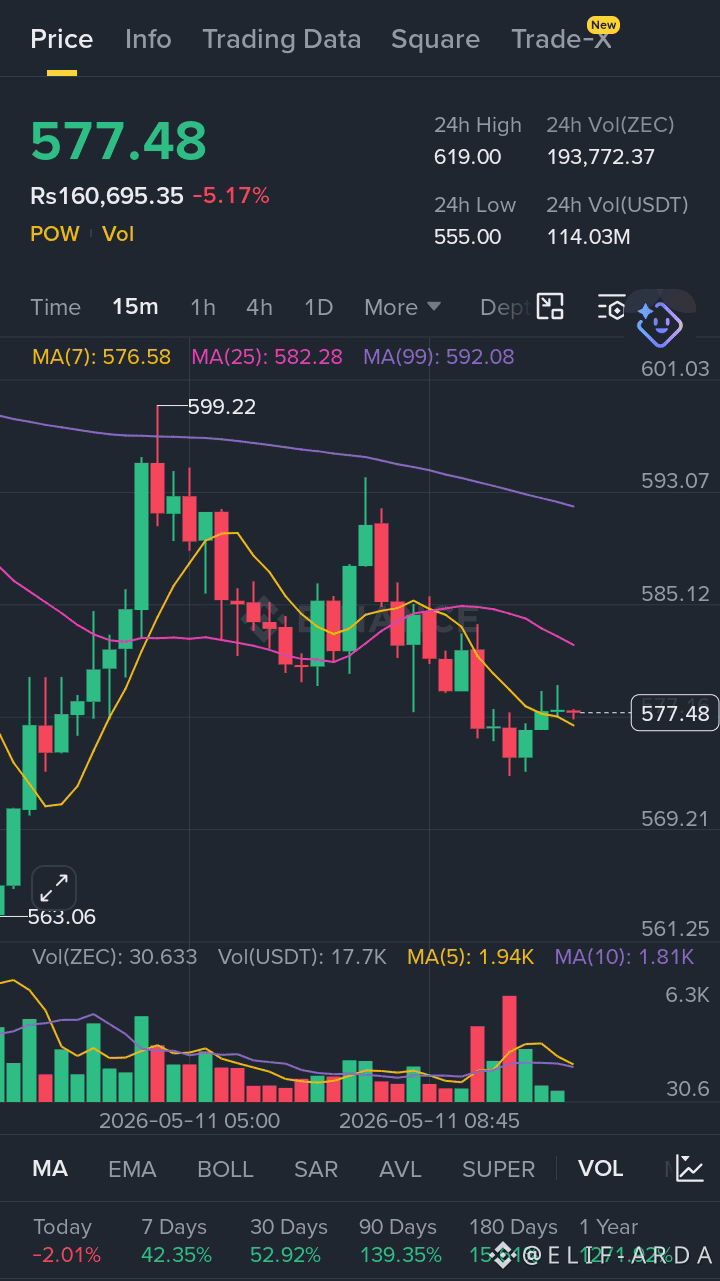720x1281 pixels.
Task: Switch to the Depth chart view
Action: (505, 307)
